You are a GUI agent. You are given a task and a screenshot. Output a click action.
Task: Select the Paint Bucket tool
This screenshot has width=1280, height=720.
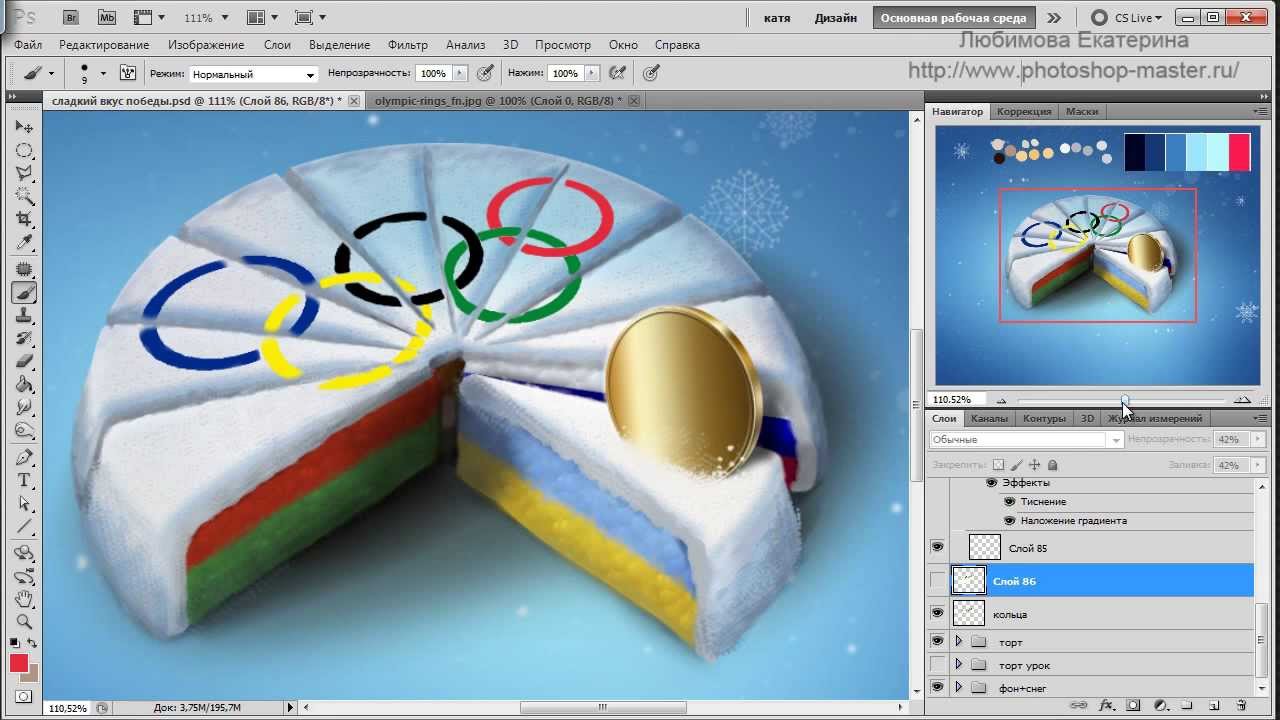click(x=24, y=384)
